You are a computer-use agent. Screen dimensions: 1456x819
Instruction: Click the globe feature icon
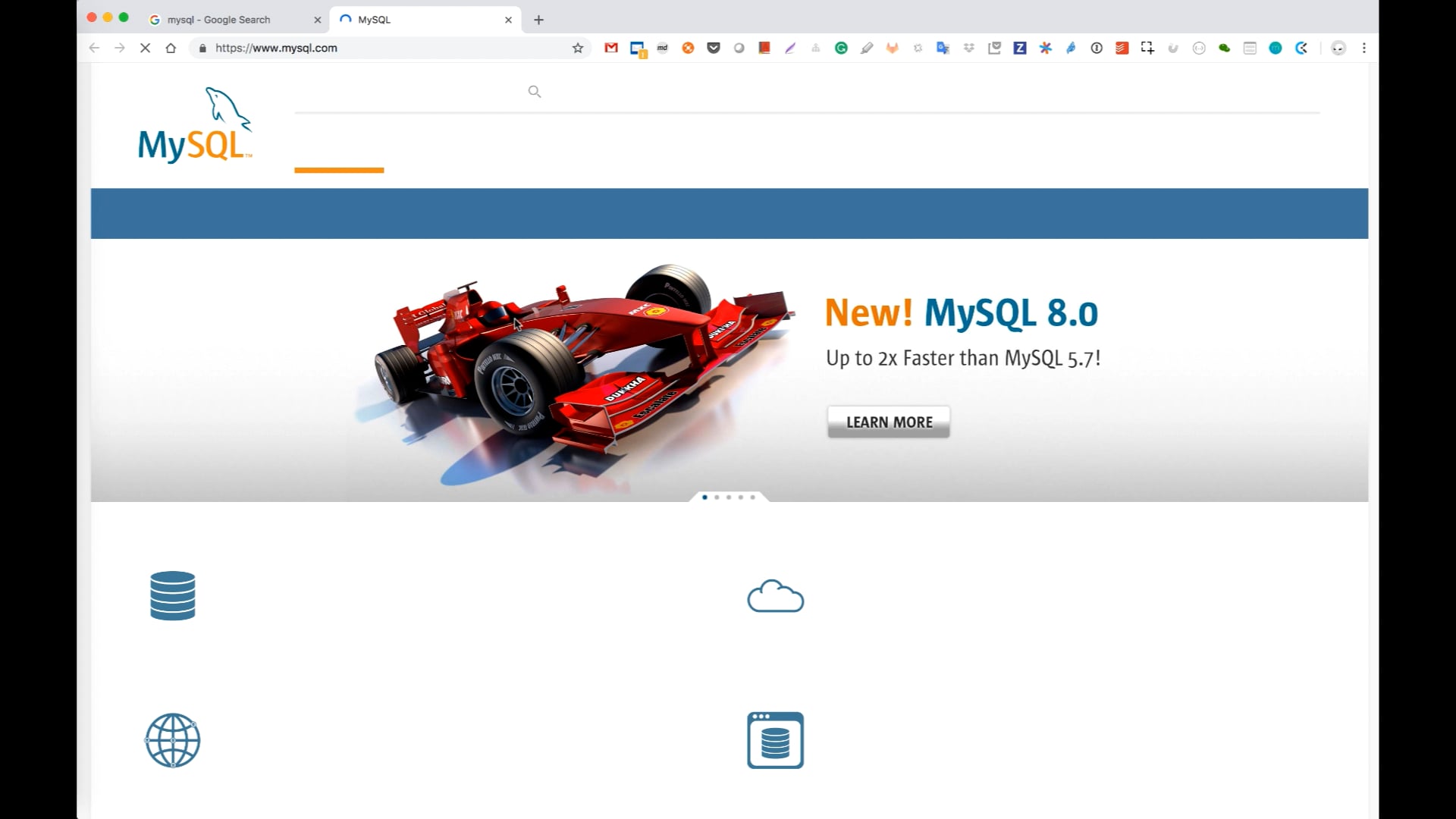point(173,739)
